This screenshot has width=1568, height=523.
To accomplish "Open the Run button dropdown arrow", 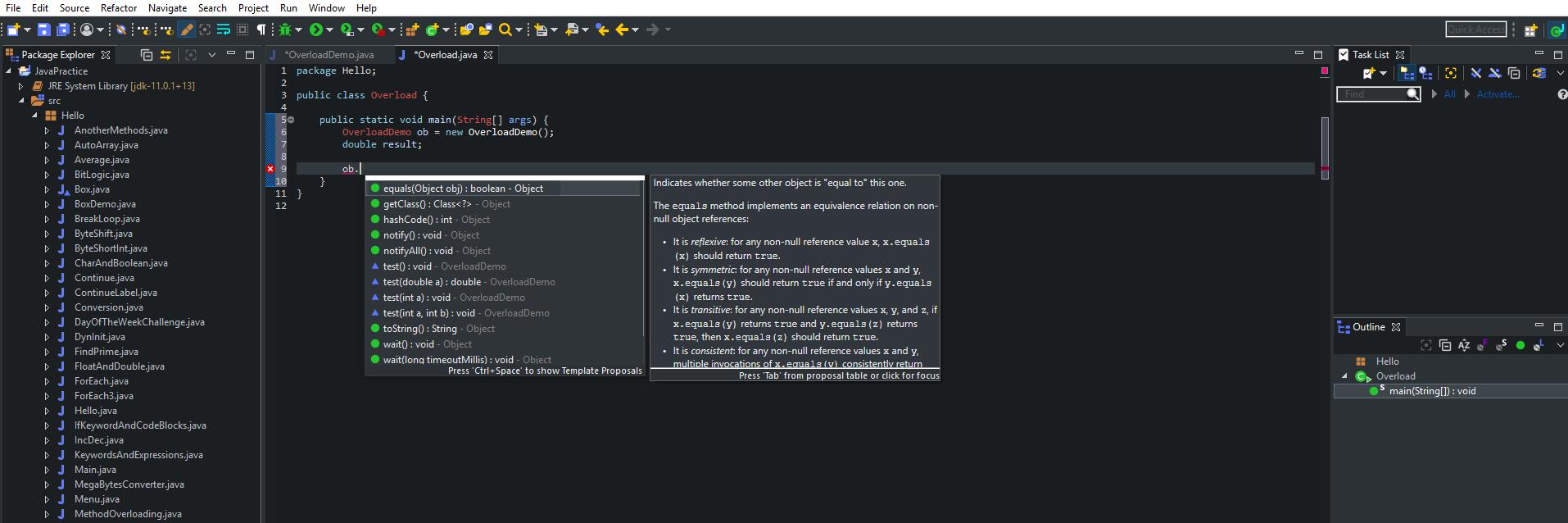I will (329, 30).
